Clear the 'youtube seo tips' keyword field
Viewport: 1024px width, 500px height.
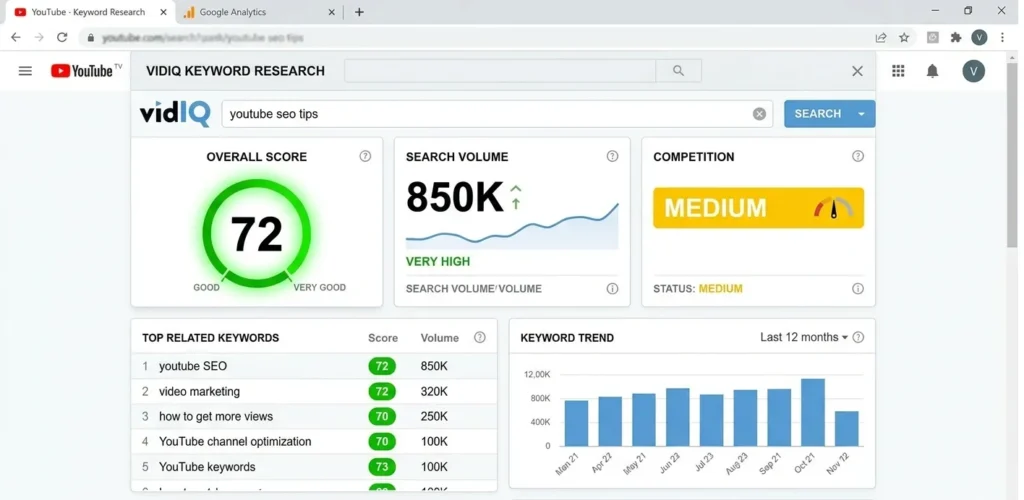pos(759,114)
